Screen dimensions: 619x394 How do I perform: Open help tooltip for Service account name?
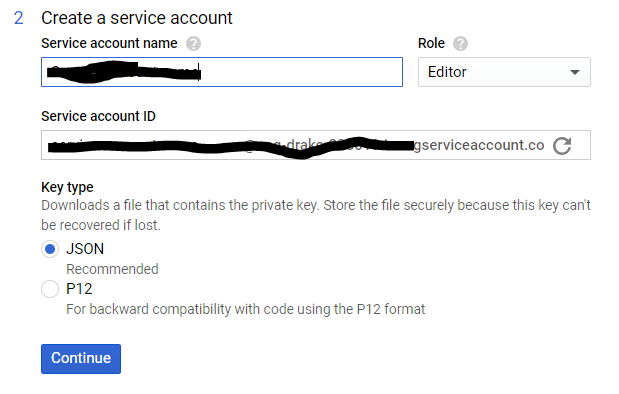pos(193,43)
